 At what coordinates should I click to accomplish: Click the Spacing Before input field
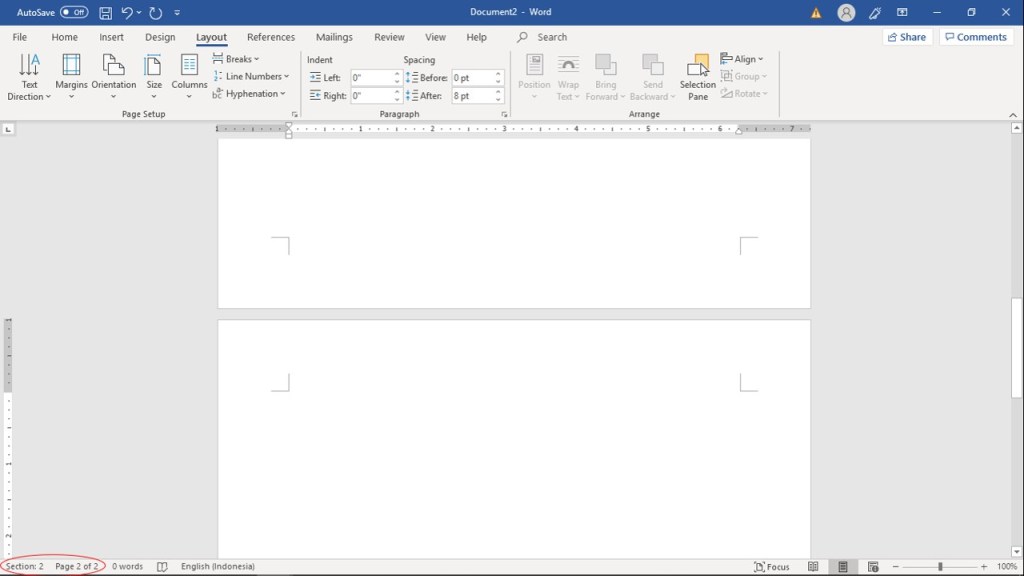(471, 78)
